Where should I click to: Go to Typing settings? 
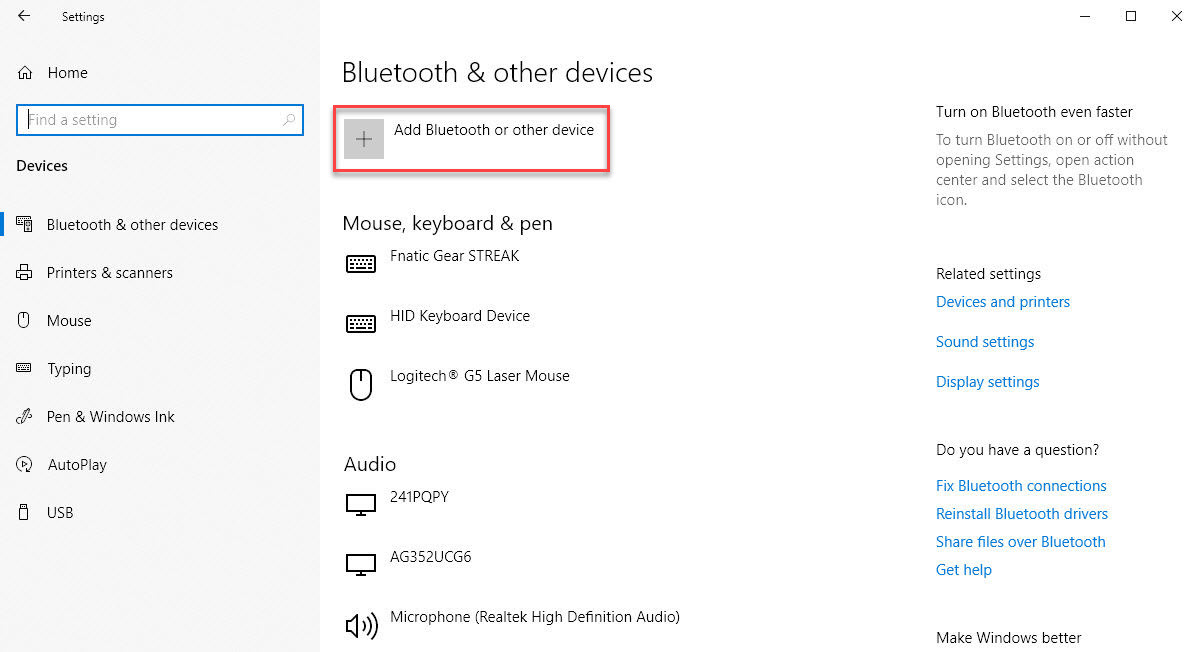coord(69,369)
